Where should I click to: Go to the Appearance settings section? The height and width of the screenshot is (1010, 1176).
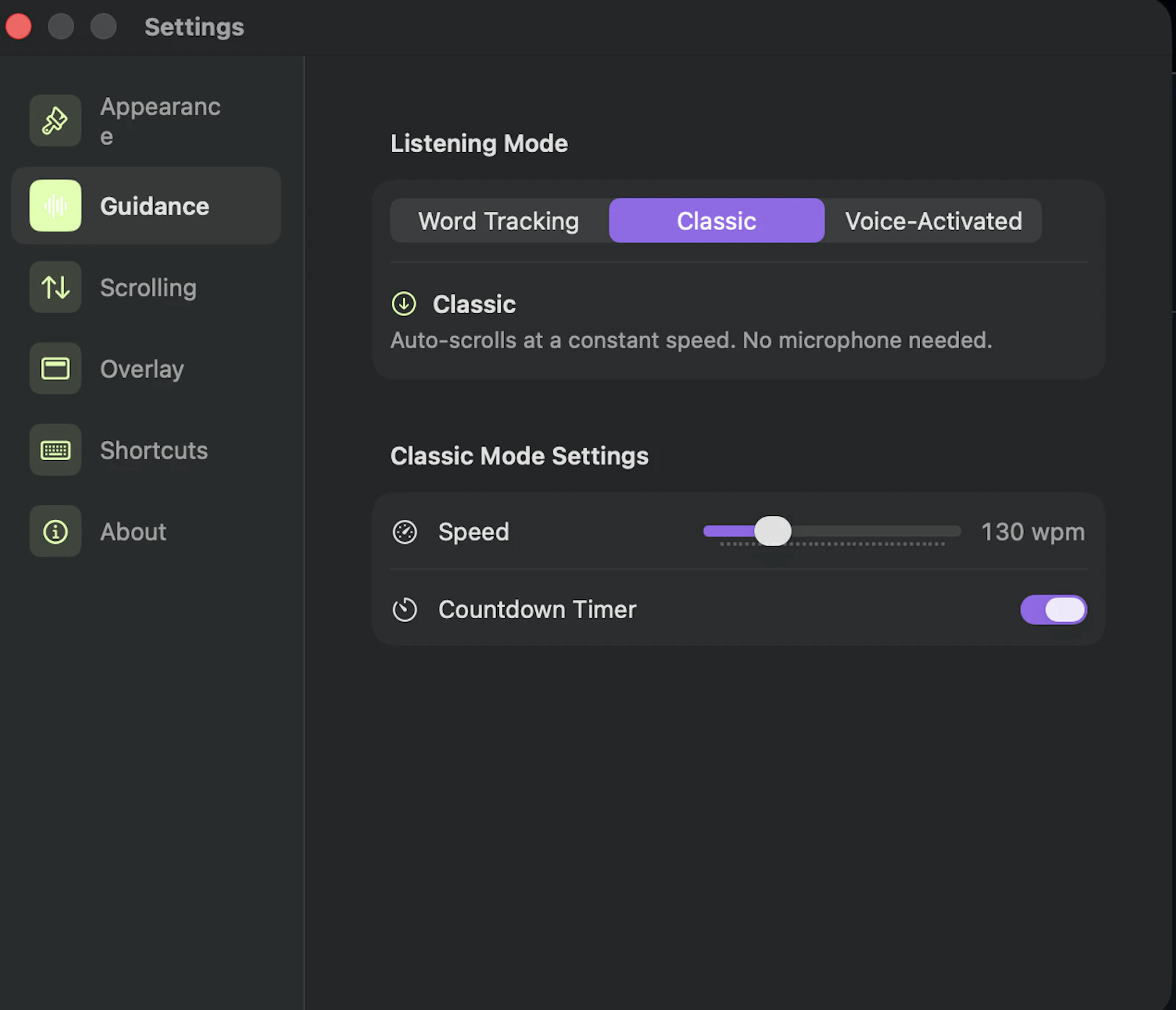point(146,121)
